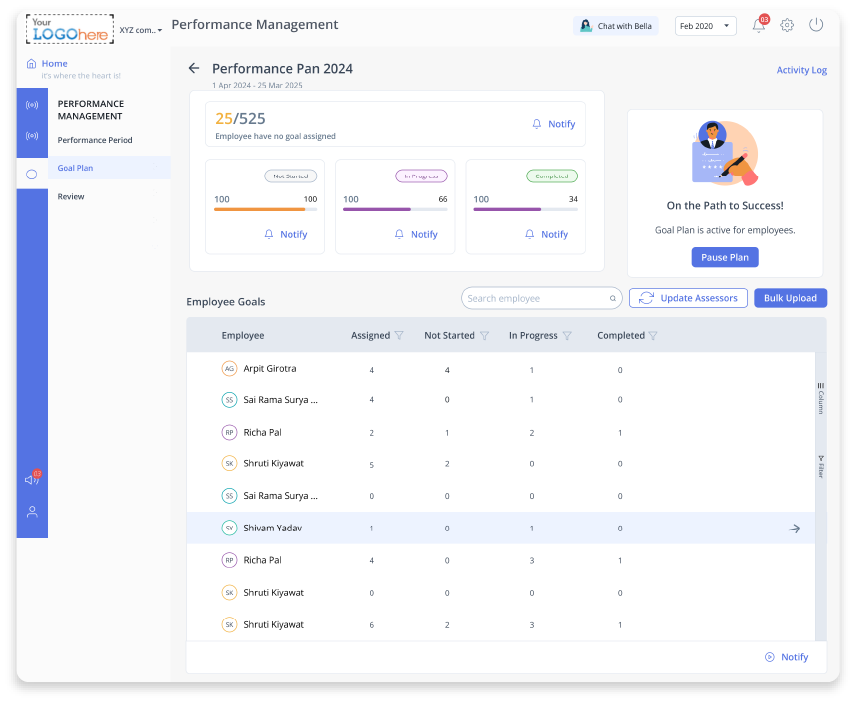
Task: Click the arrow on Shivam Yadav row
Action: [795, 528]
